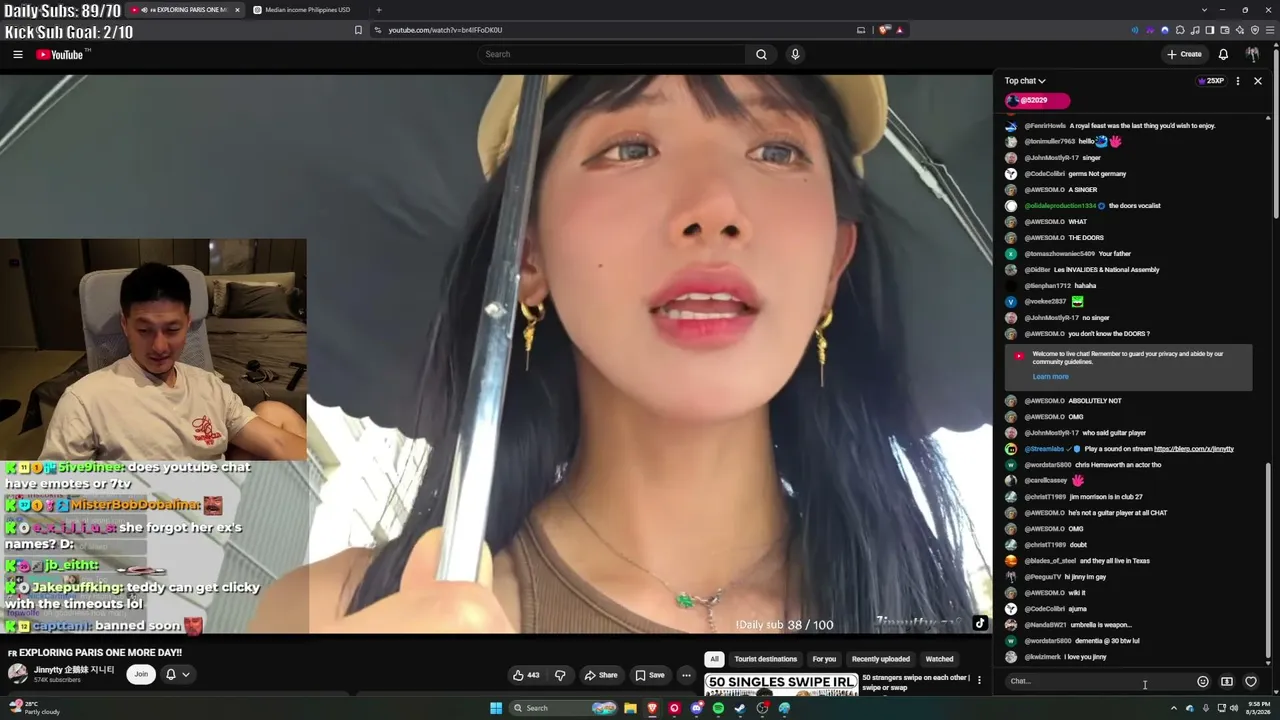Open Brave Rewards triangle icon
The height and width of the screenshot is (720, 1280).
899,30
